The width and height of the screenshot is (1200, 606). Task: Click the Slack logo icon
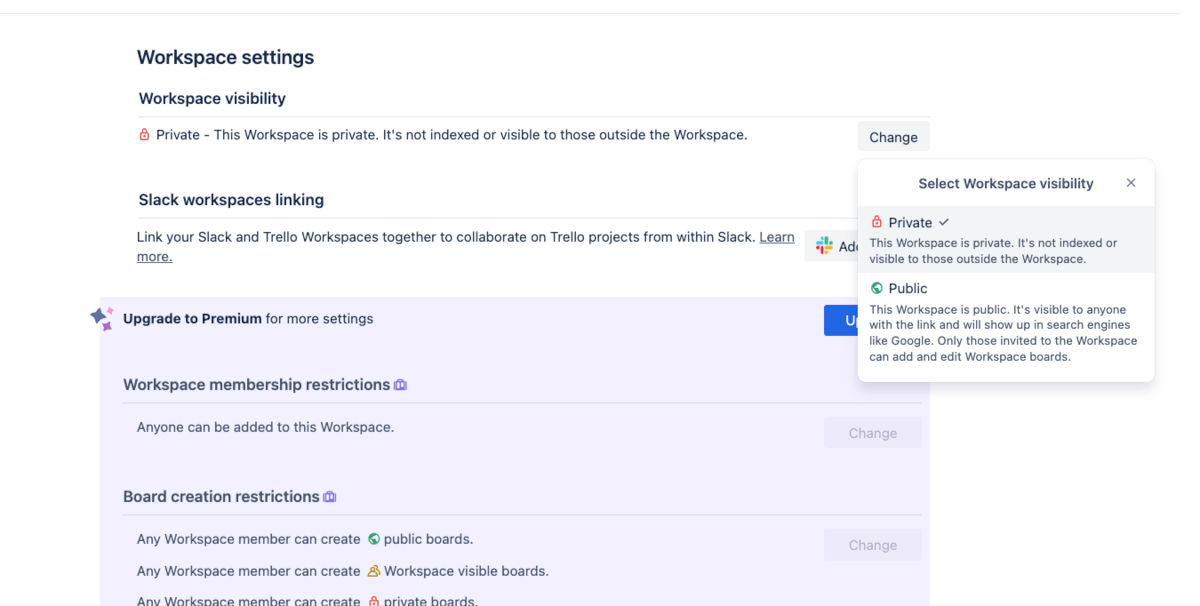pos(824,246)
